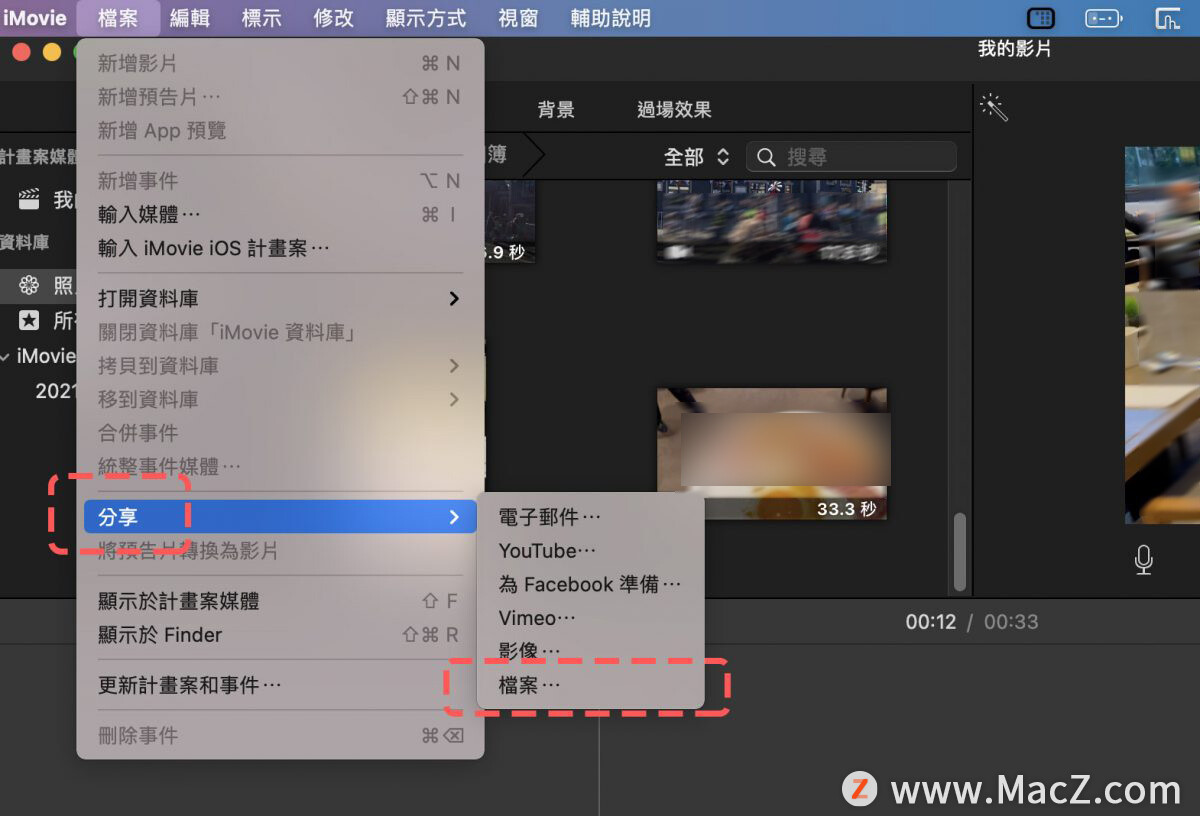Image resolution: width=1200 pixels, height=816 pixels.
Task: Click the 照片 library flower icon
Action: coord(29,286)
